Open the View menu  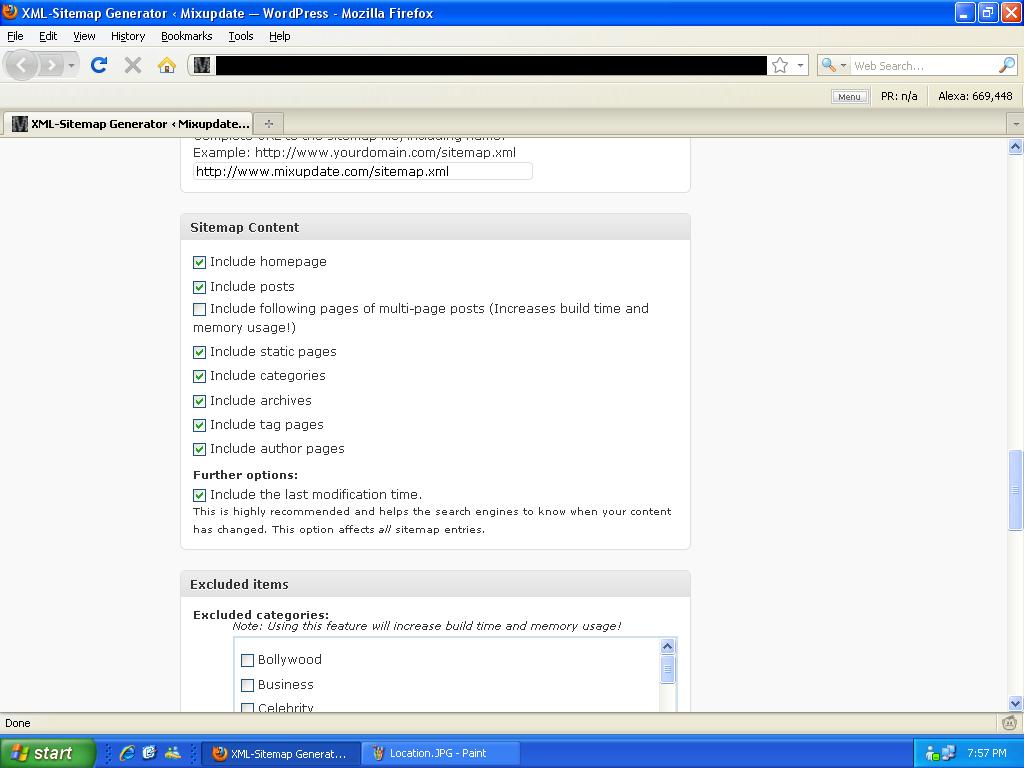click(x=84, y=36)
